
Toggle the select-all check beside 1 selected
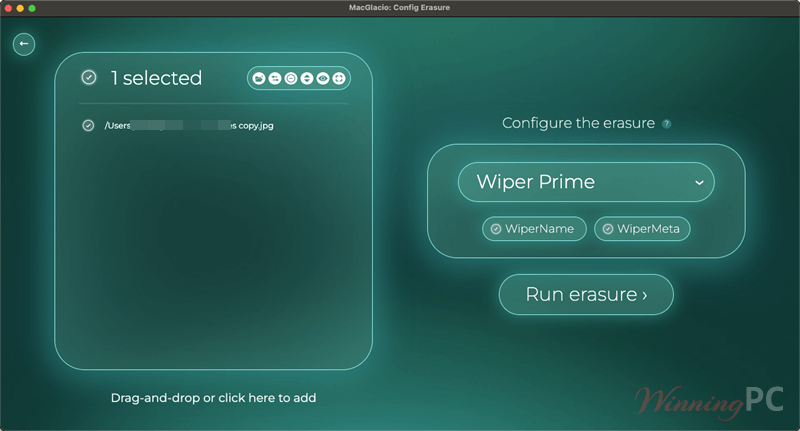point(89,78)
